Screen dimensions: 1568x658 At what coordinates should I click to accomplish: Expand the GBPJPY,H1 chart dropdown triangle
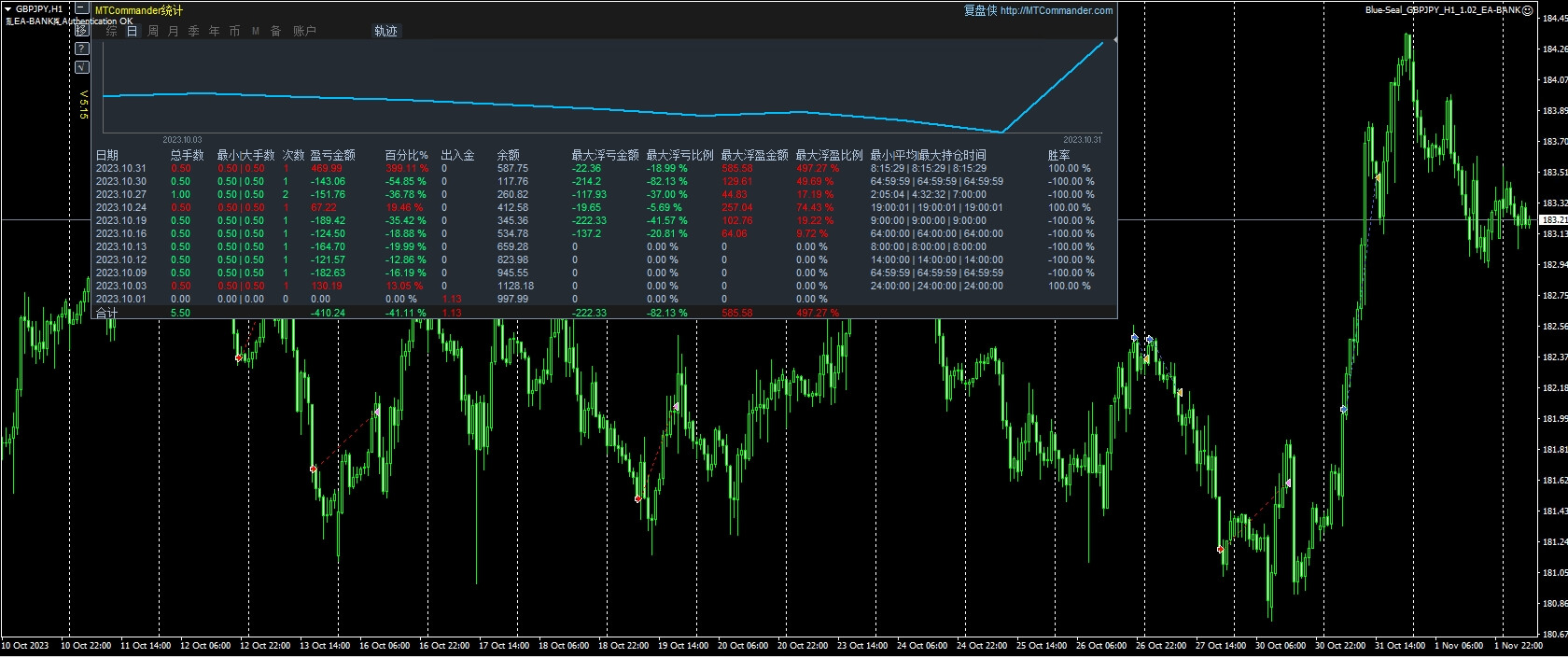(8, 9)
